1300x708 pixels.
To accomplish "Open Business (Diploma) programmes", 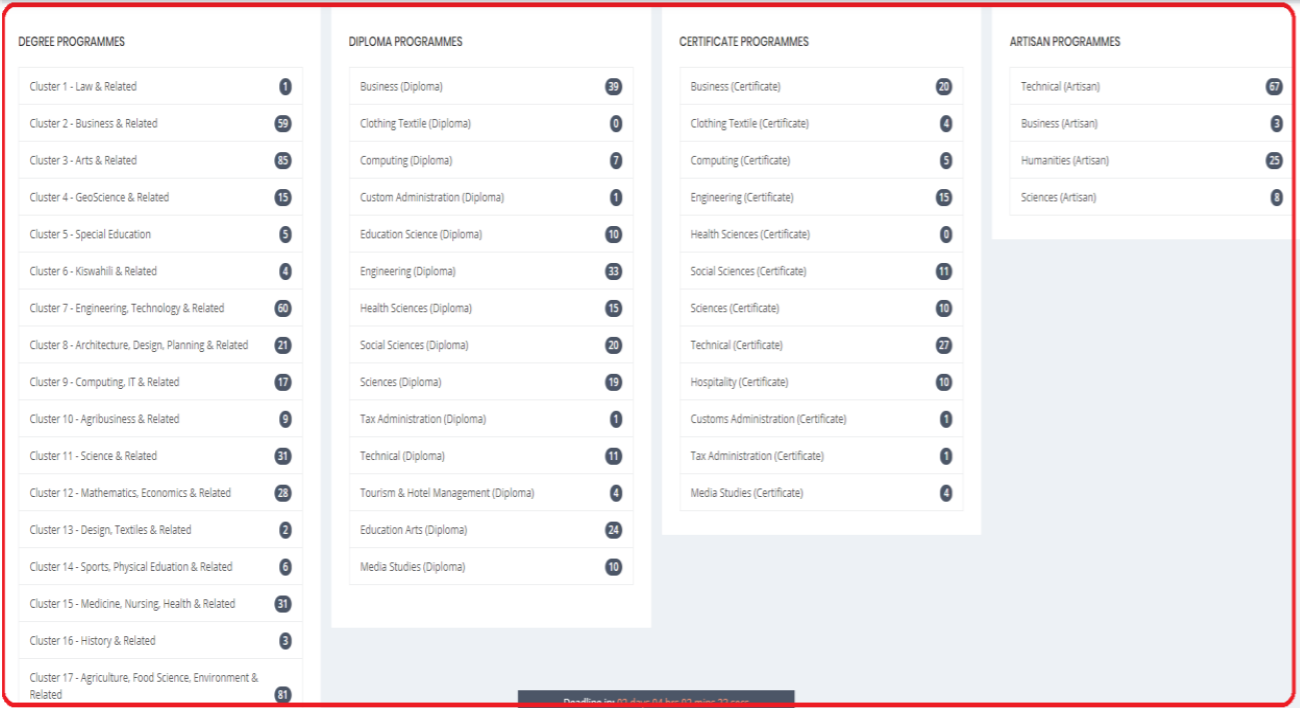I will coord(401,87).
